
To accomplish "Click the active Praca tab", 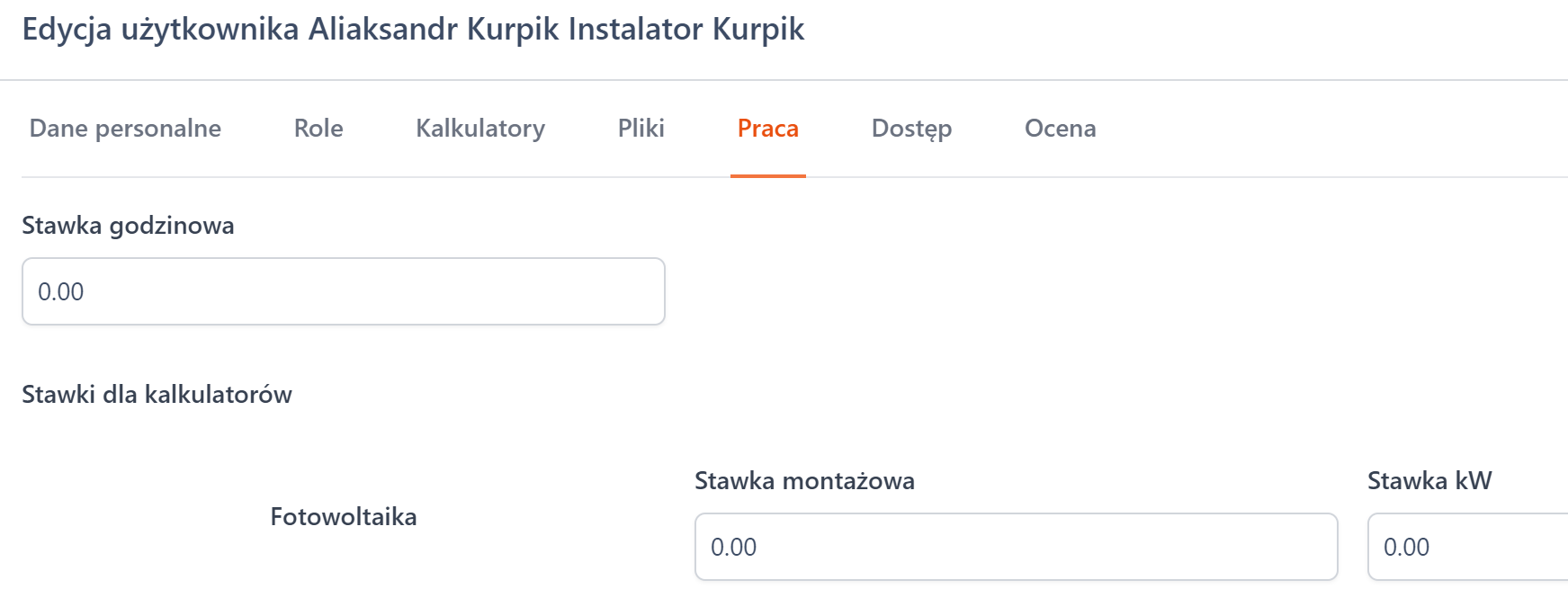I will tap(767, 129).
